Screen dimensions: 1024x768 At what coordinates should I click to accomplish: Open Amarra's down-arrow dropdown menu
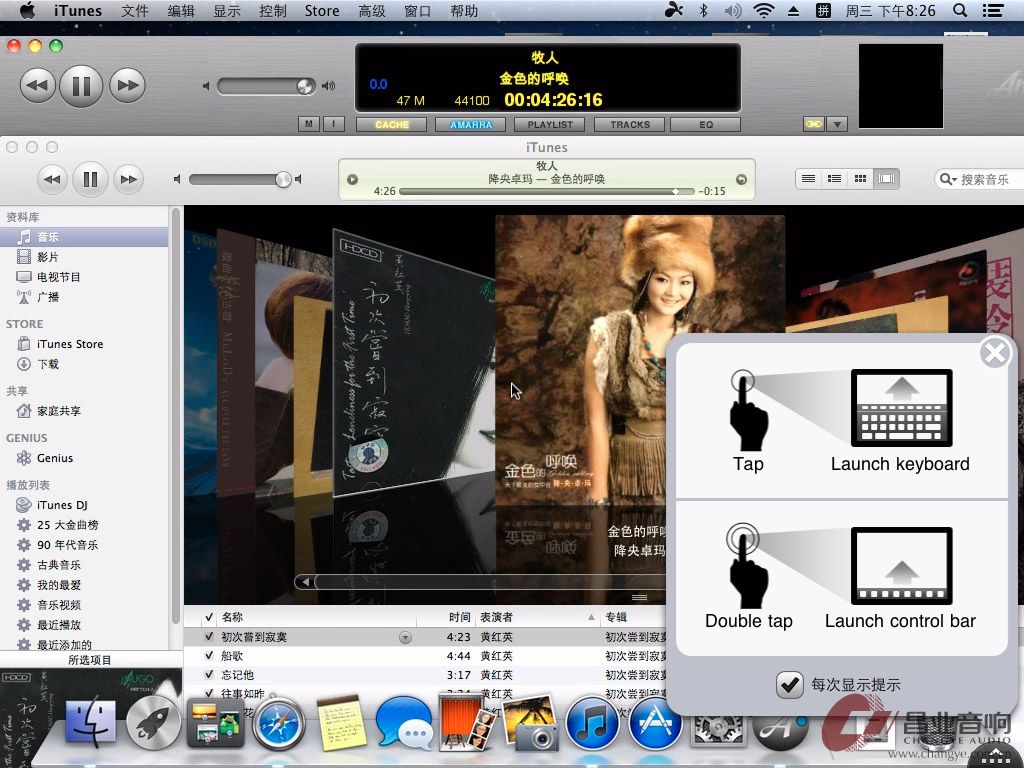coord(837,124)
